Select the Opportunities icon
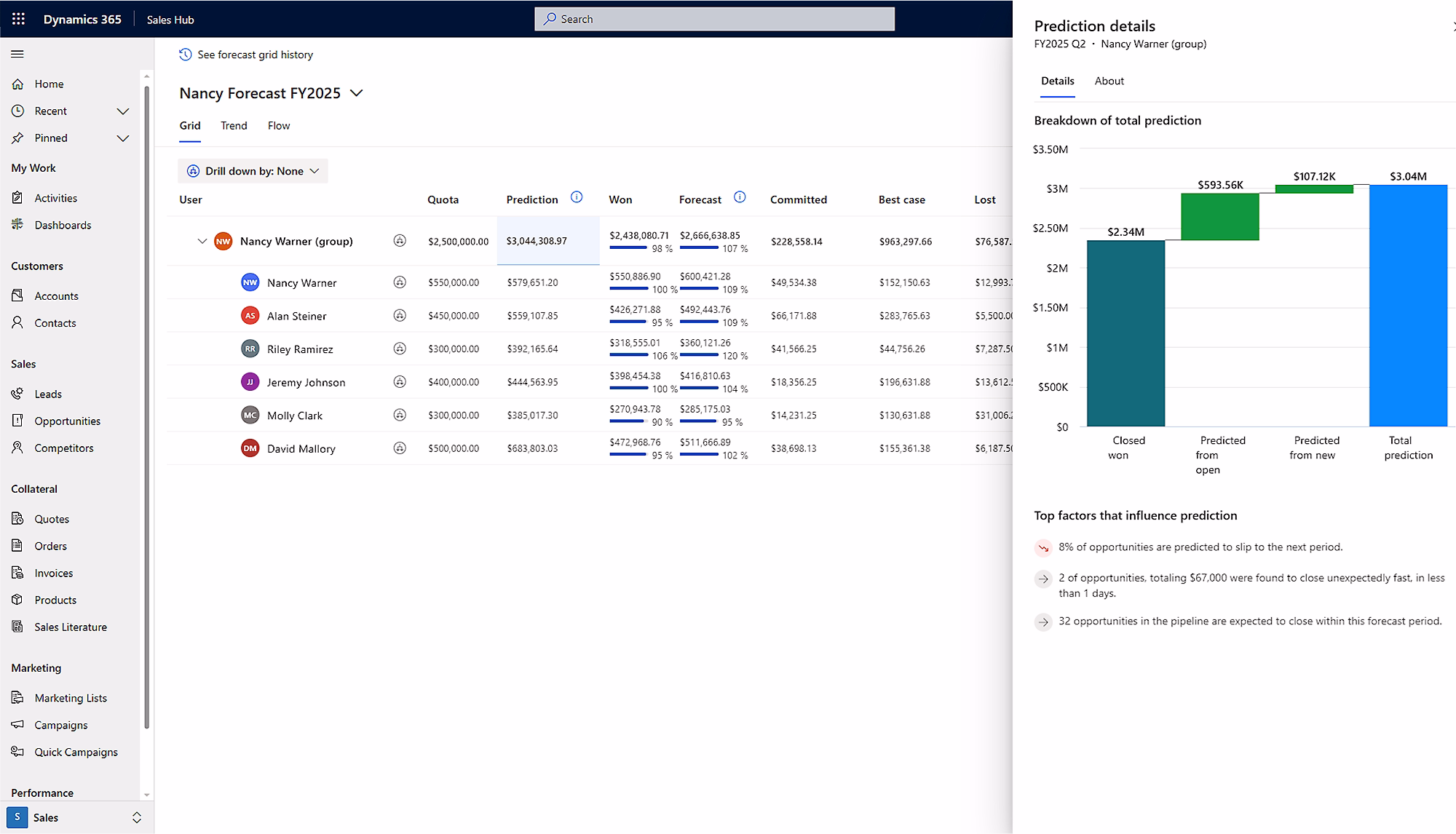Image resolution: width=1456 pixels, height=834 pixels. tap(17, 421)
